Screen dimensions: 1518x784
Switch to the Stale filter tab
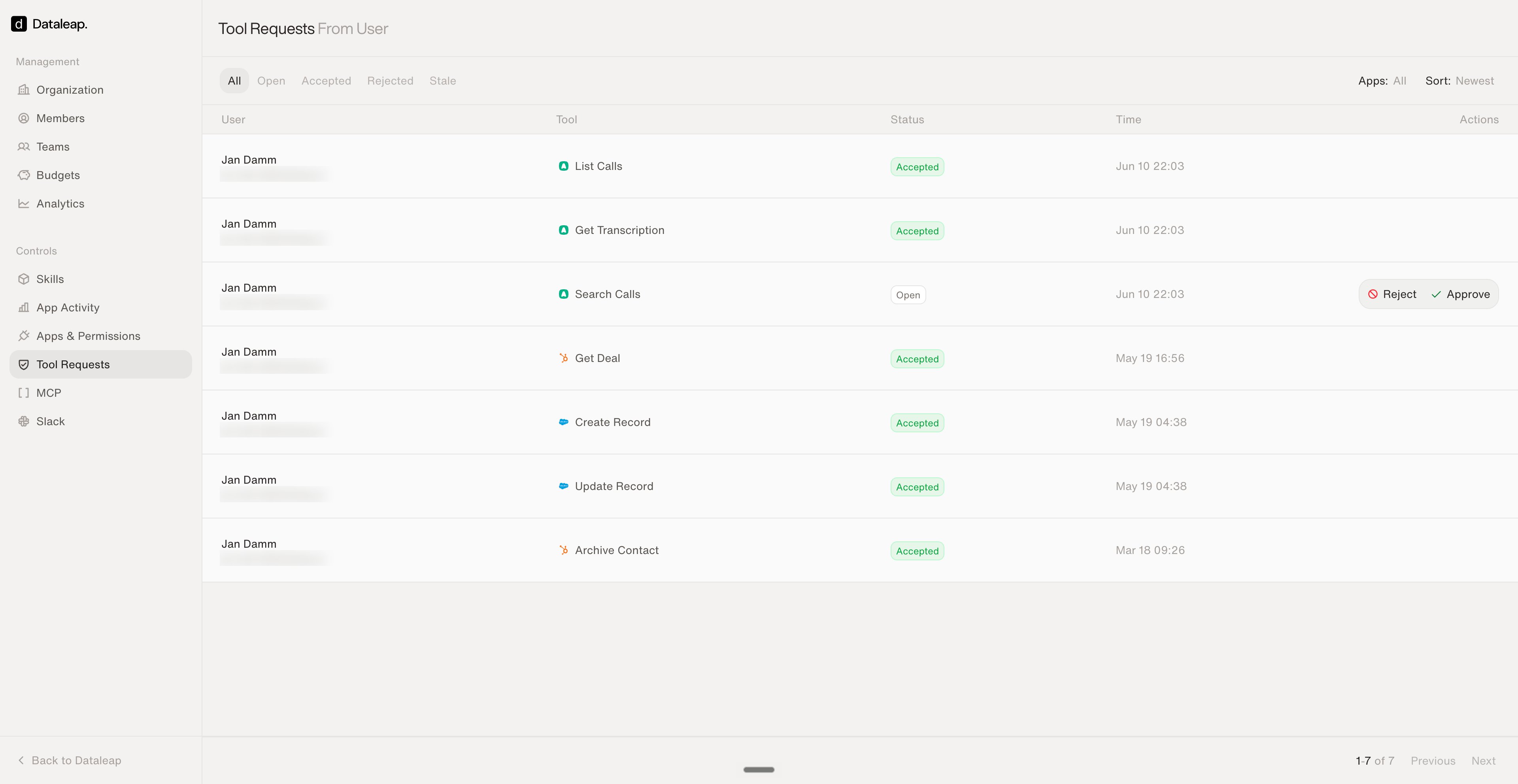pos(443,81)
